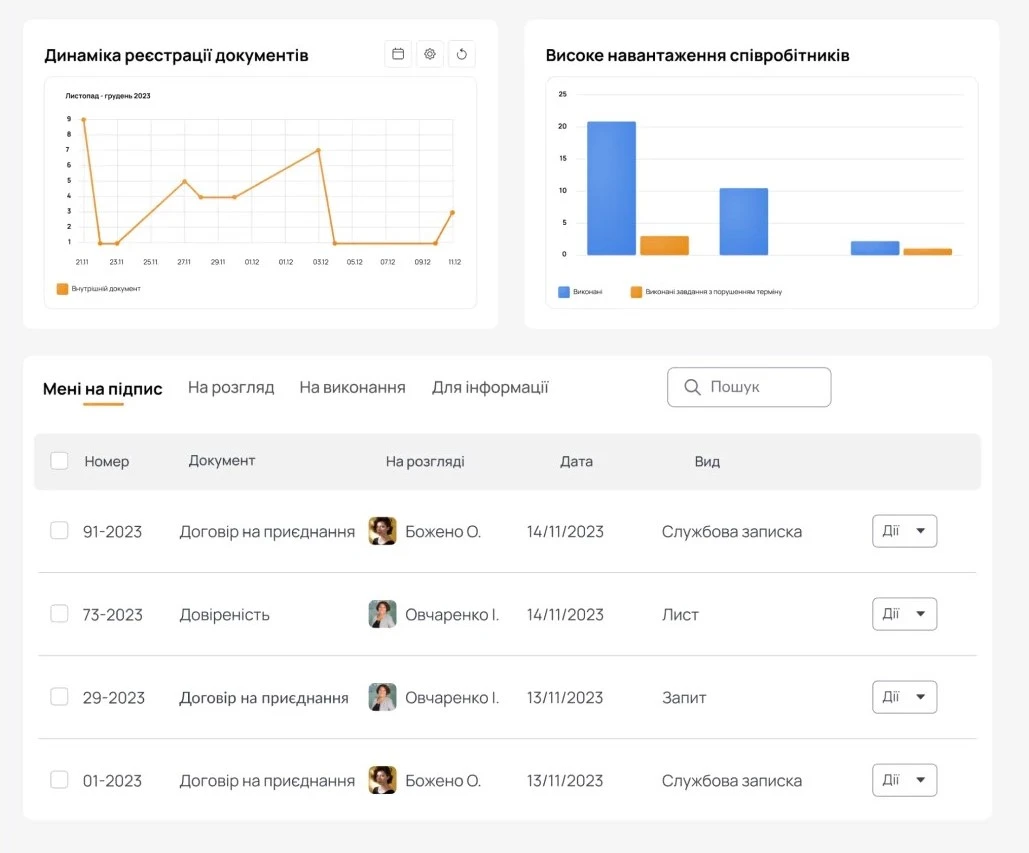
Task: Check the box for document 73-2023
Action: (x=59, y=614)
